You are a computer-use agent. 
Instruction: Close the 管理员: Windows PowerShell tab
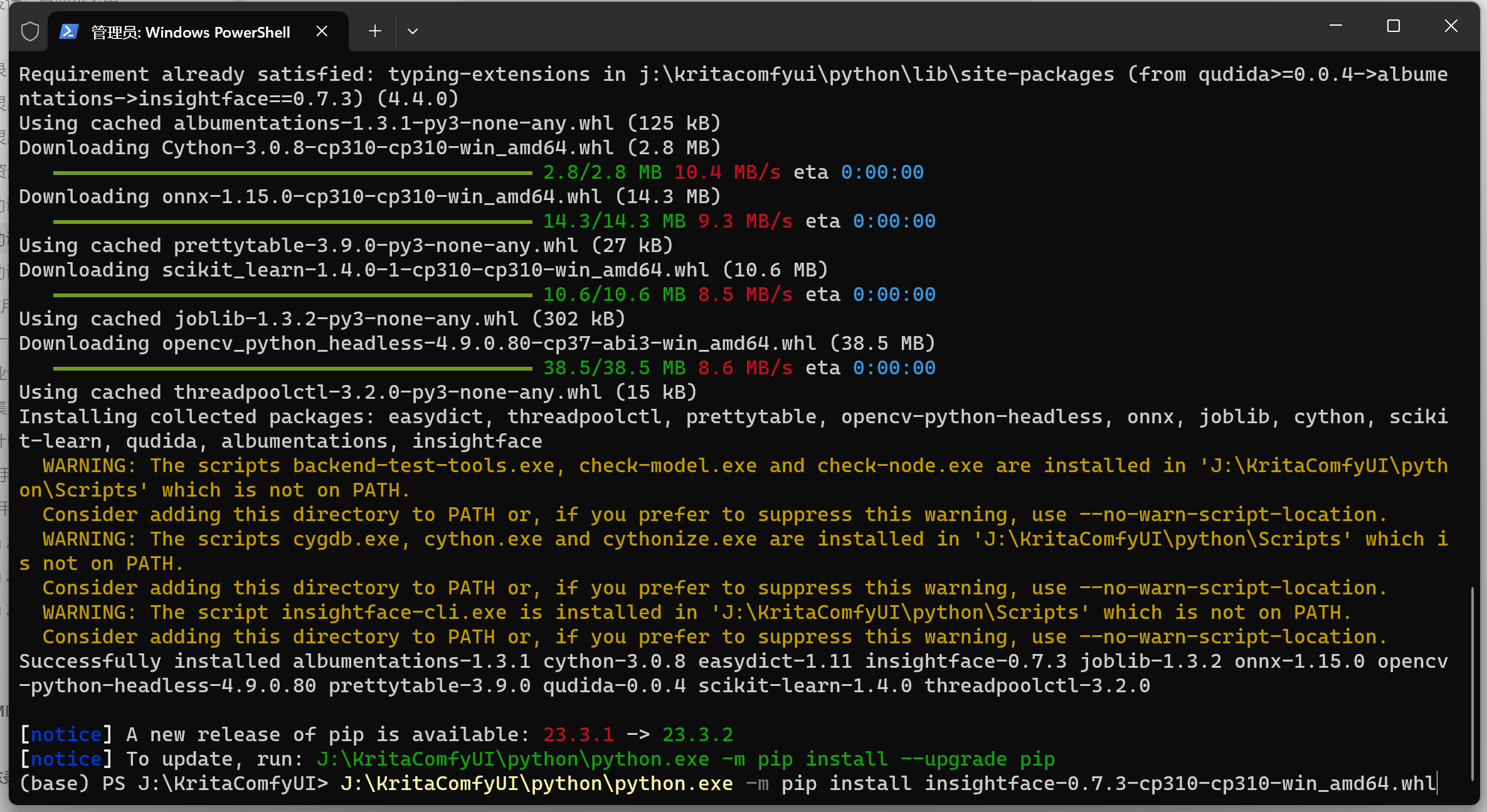coord(322,31)
